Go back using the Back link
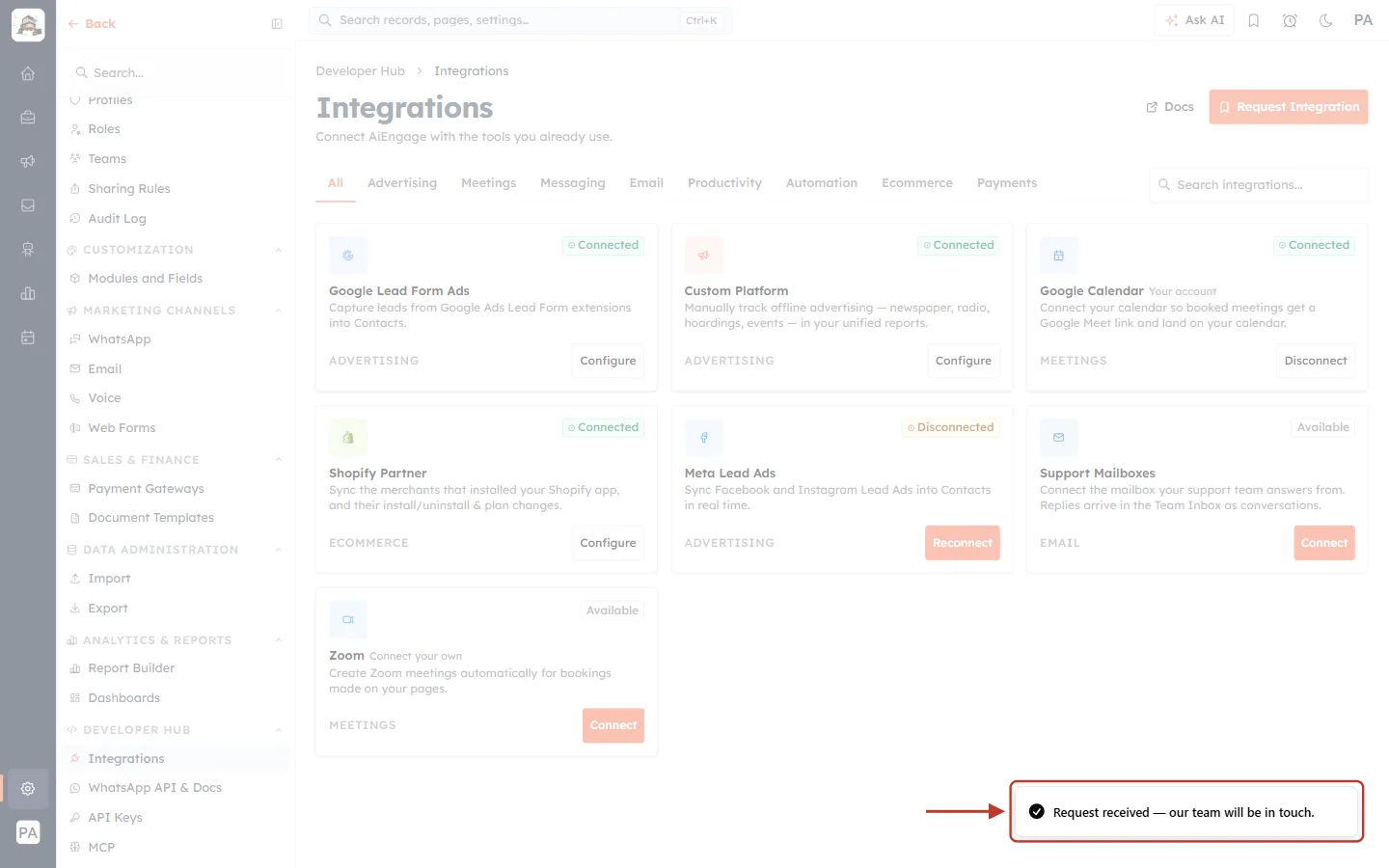This screenshot has width=1389, height=868. click(x=92, y=24)
